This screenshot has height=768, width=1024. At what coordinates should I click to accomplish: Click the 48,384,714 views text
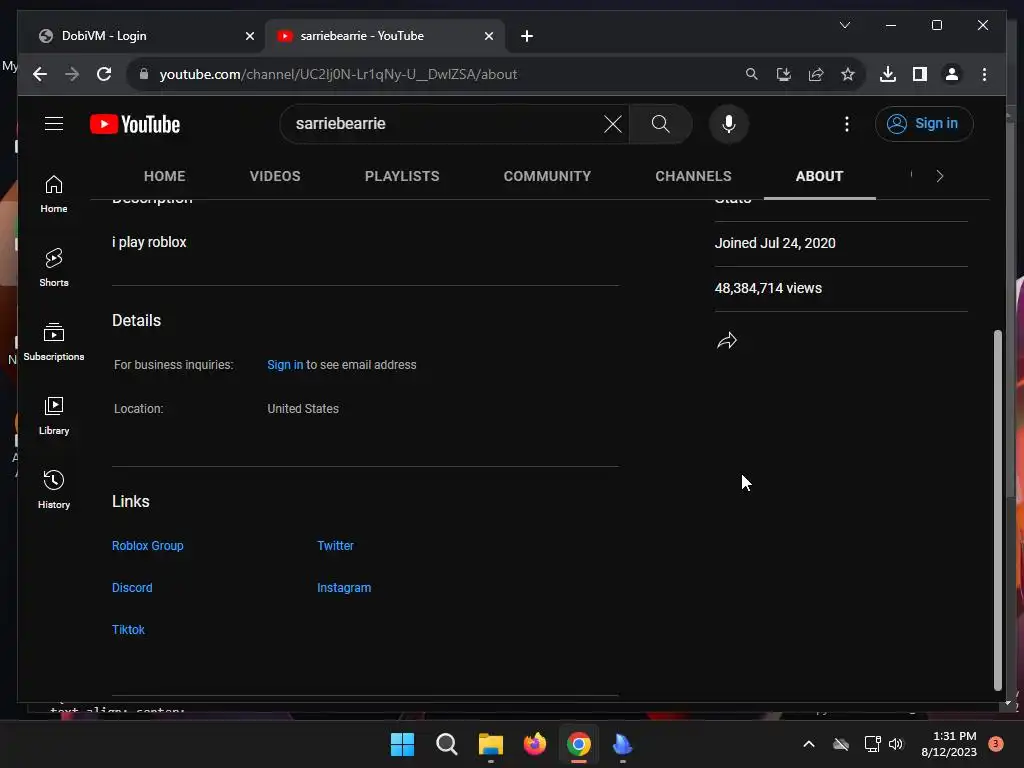768,288
